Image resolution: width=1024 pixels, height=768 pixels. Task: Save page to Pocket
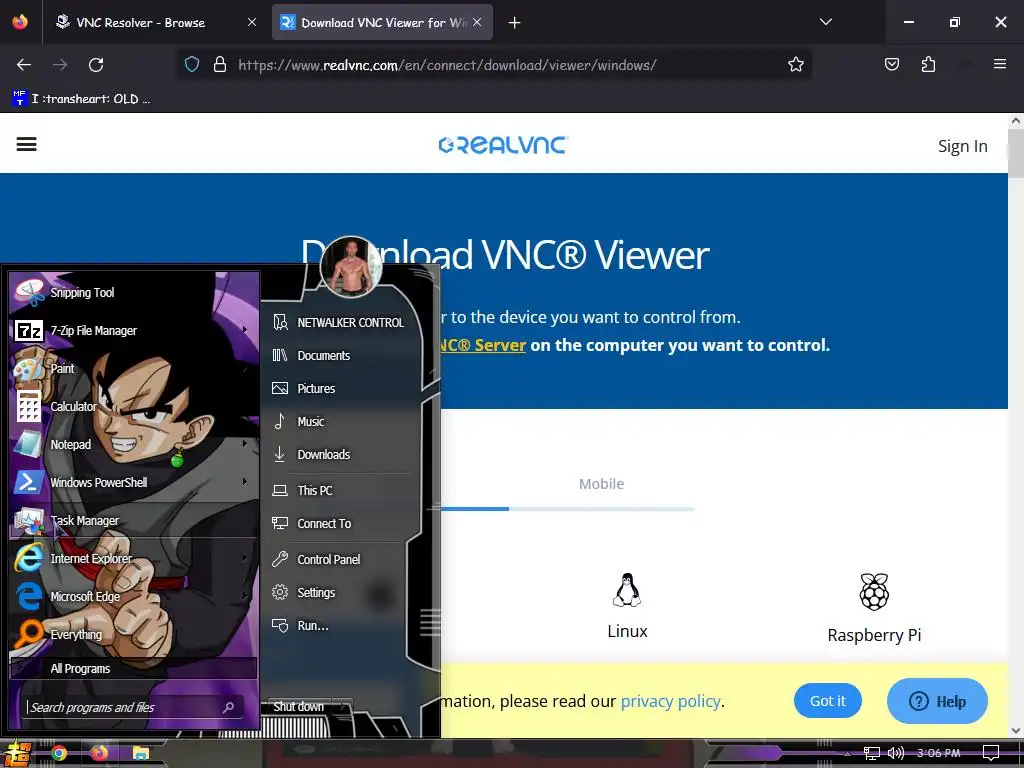891,64
